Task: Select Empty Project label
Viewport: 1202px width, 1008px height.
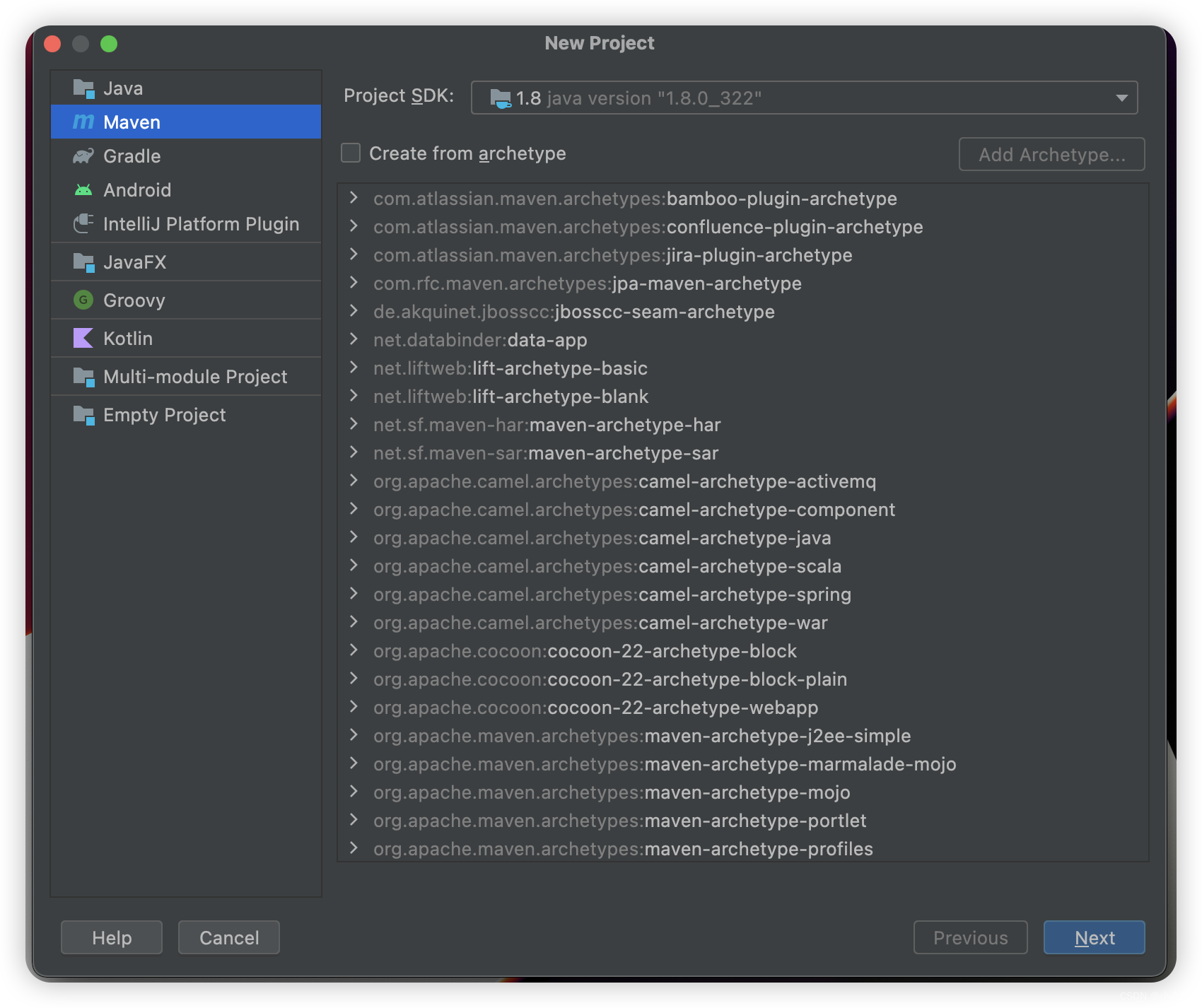Action: (165, 415)
